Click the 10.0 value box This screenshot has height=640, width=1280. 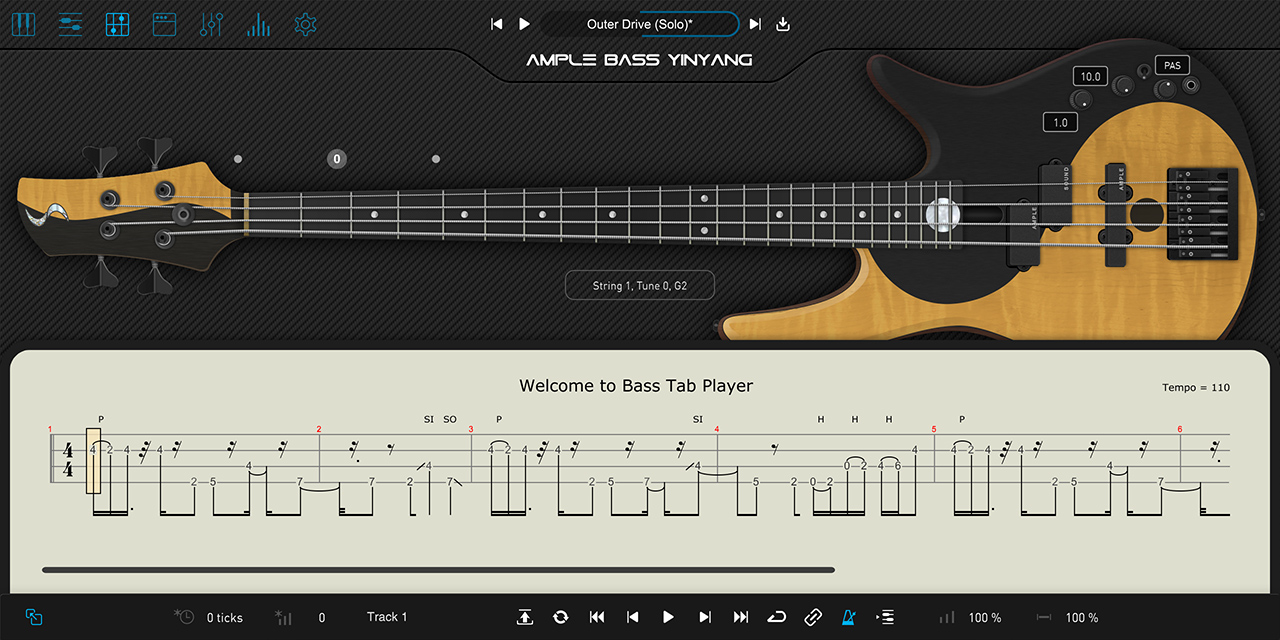point(1089,76)
